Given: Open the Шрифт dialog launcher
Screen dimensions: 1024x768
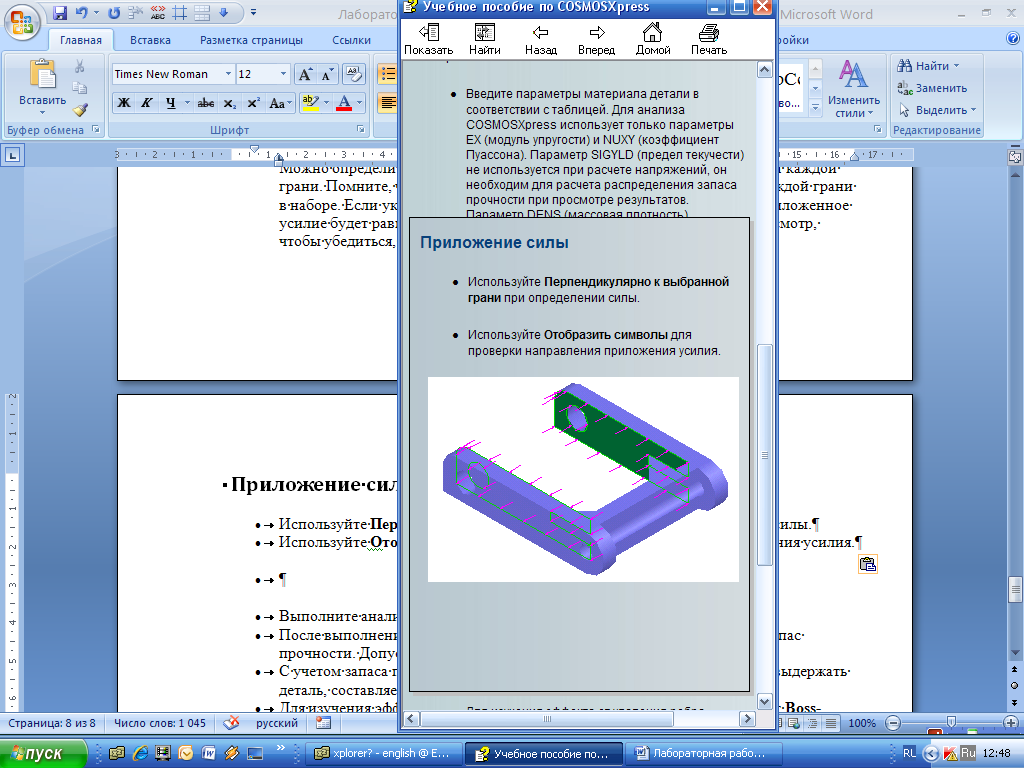Looking at the screenshot, I should (x=360, y=129).
